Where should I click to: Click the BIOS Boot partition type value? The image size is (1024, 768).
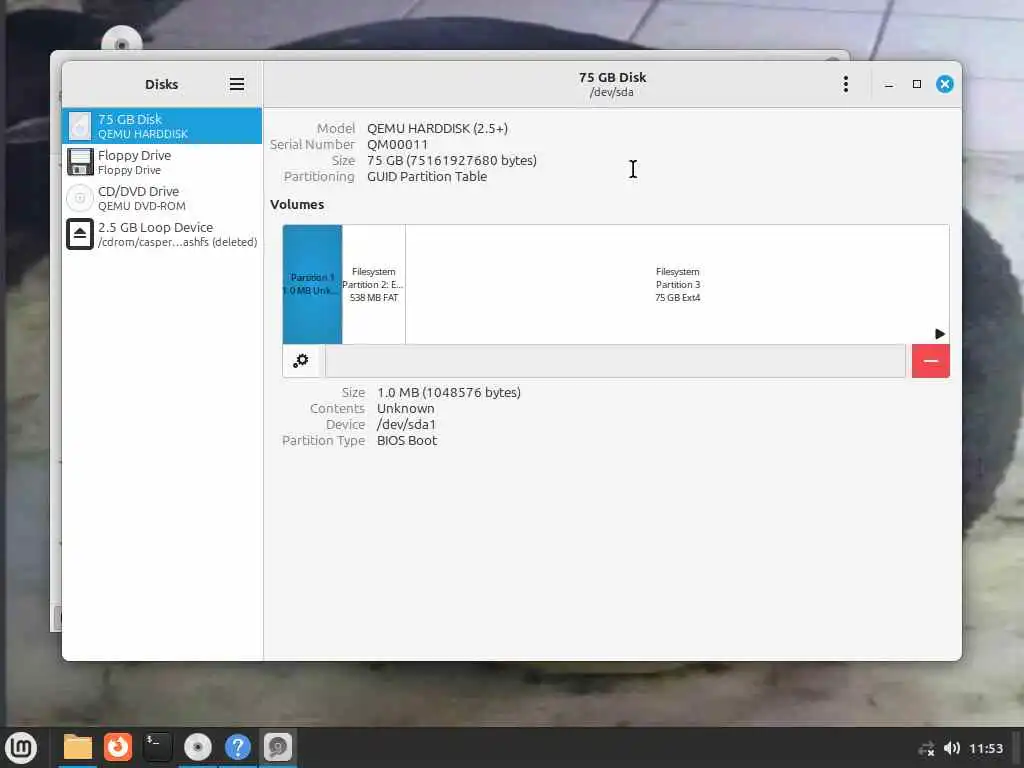(406, 440)
